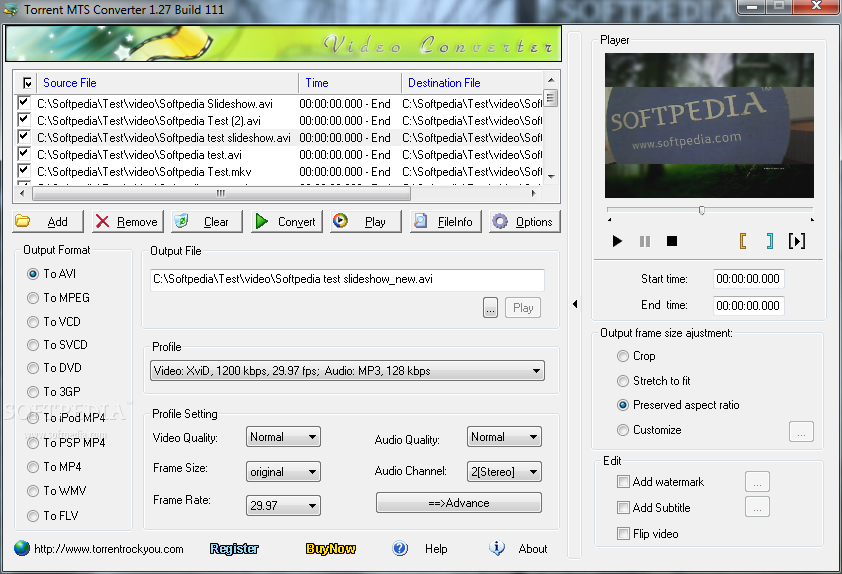The height and width of the screenshot is (574, 842).
Task: Select Stretch to fit option
Action: (623, 381)
